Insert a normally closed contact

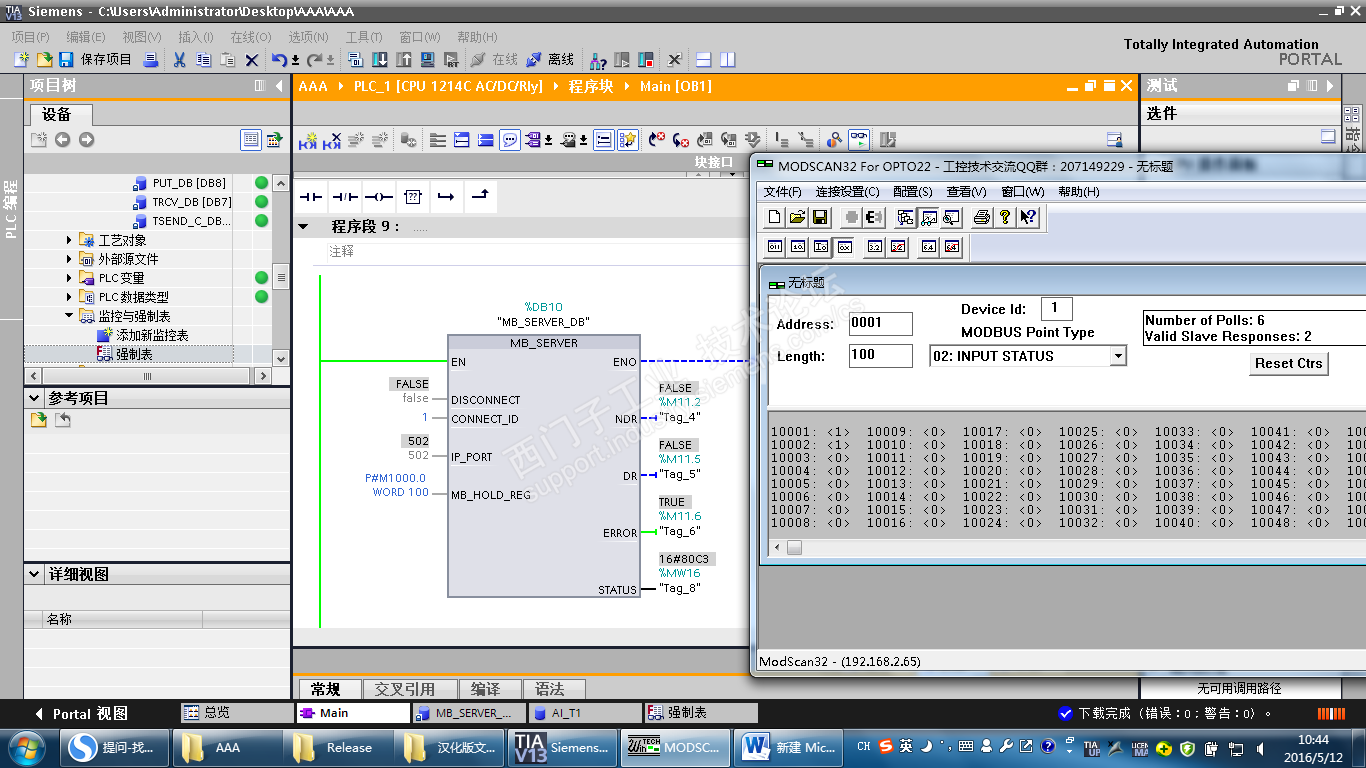point(345,197)
